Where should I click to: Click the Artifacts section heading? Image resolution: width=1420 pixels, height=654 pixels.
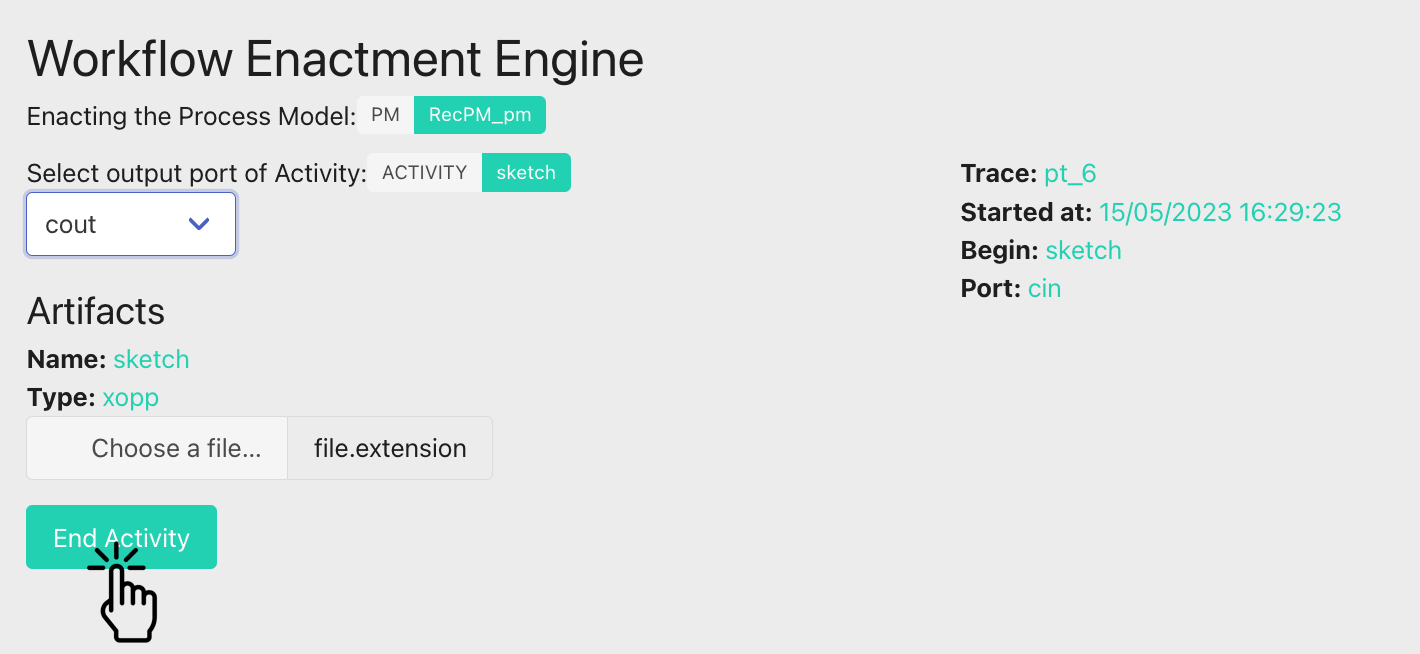click(x=96, y=311)
